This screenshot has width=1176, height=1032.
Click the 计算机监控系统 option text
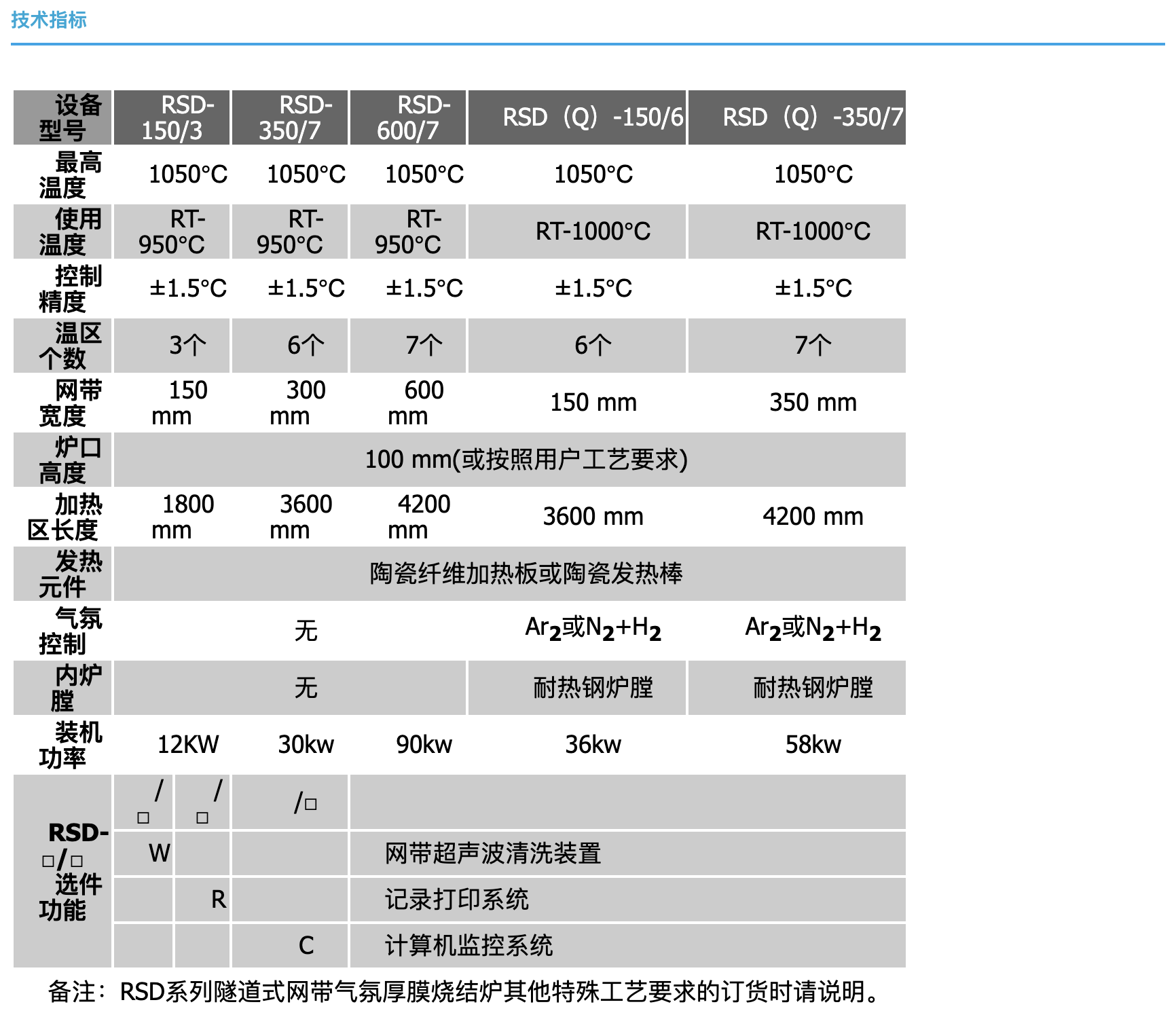coord(468,946)
